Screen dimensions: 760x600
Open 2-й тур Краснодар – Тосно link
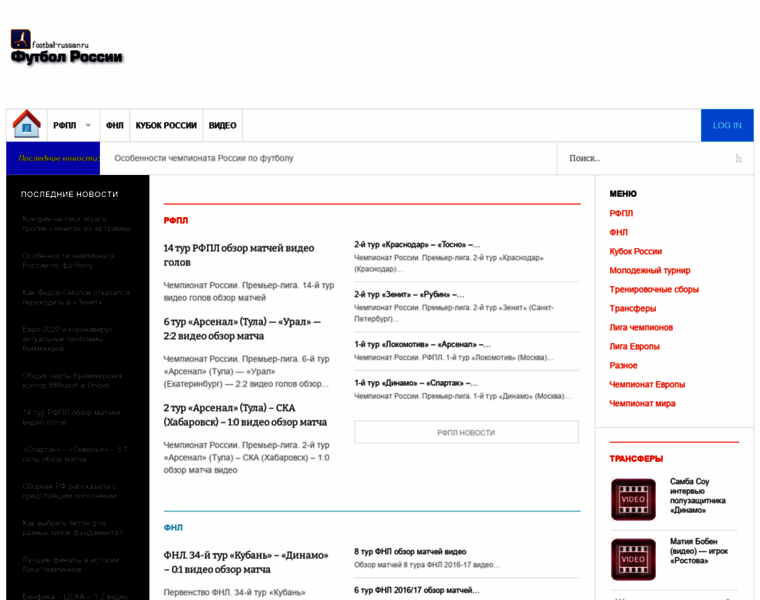click(x=417, y=245)
